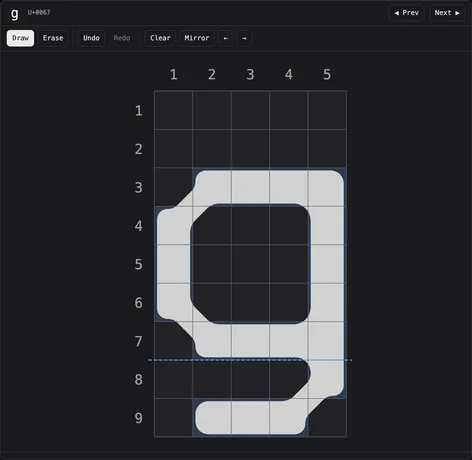Select the Draw tool

20,38
